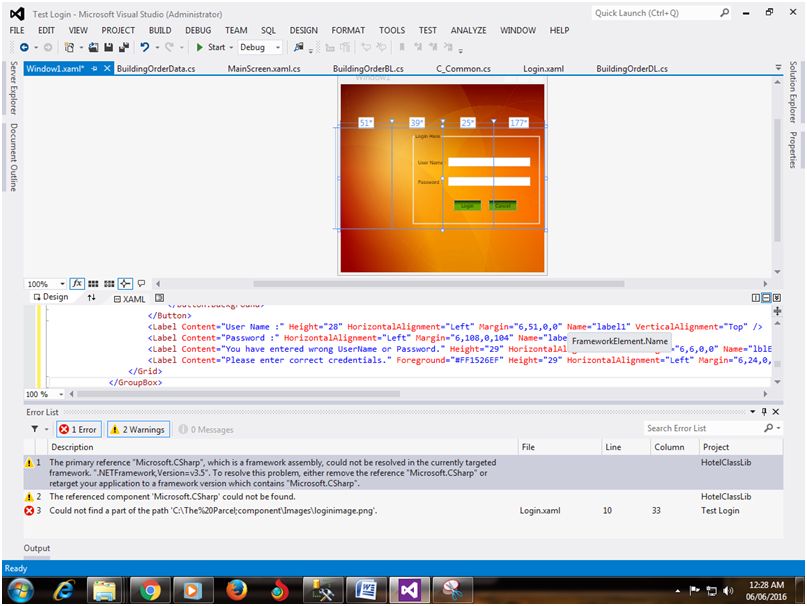The image size is (807, 606).
Task: Swap Design and XAML panes icon
Action: click(92, 298)
